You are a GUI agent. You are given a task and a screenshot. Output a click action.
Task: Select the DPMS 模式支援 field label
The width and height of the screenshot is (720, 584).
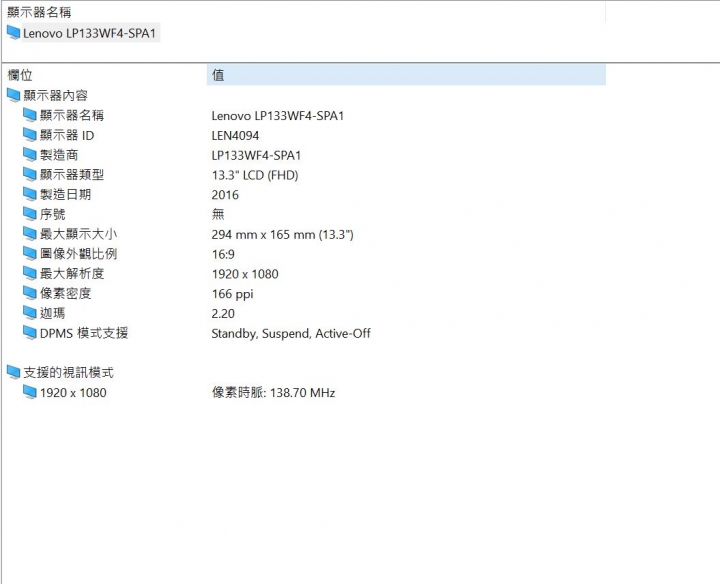coord(84,332)
